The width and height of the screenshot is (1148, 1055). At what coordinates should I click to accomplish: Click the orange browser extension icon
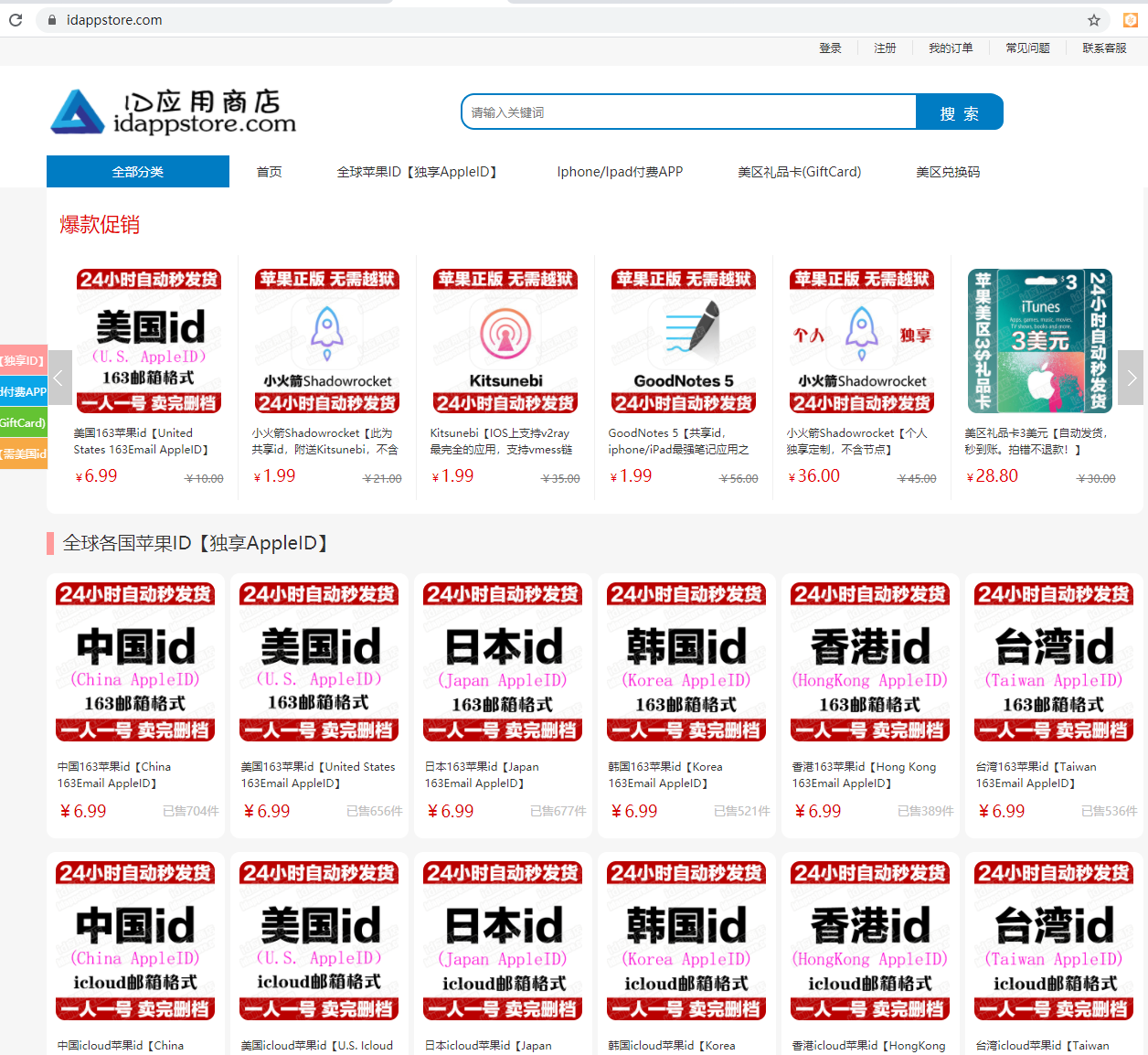point(1130,20)
